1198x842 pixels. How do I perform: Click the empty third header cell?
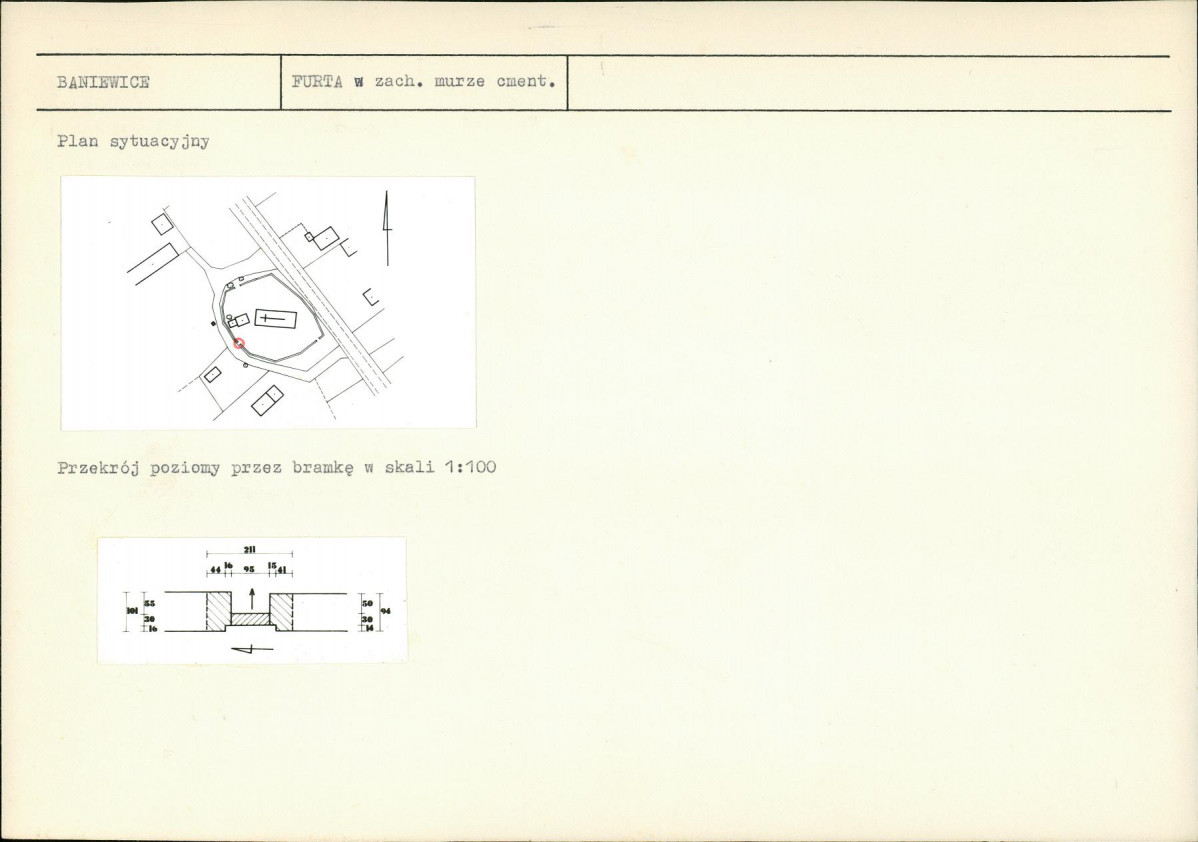point(869,83)
